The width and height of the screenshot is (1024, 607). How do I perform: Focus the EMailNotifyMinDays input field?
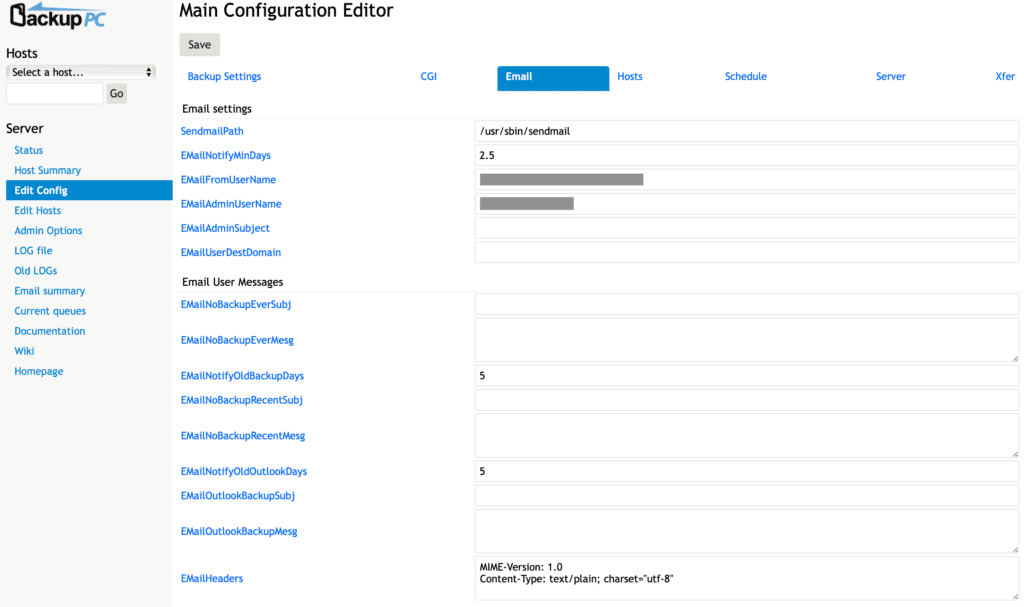746,156
